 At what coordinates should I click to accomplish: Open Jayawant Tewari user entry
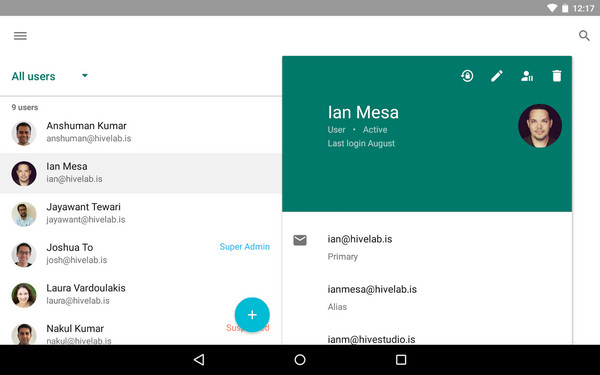pos(141,214)
